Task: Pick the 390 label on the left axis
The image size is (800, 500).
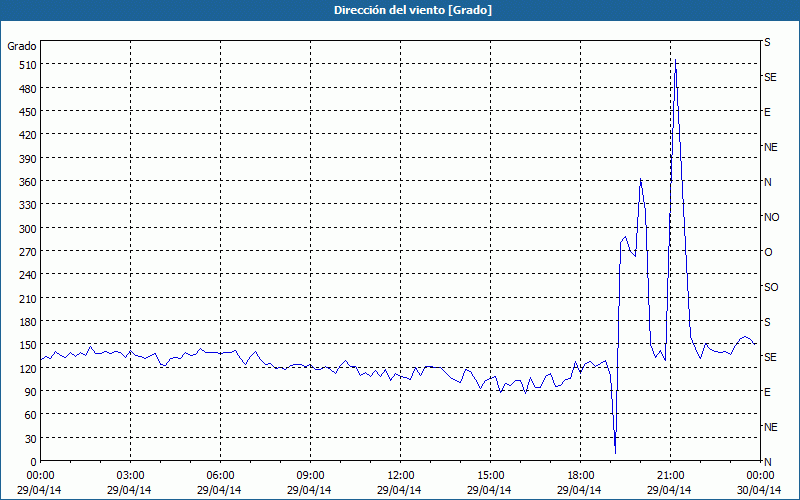Action: tap(28, 159)
